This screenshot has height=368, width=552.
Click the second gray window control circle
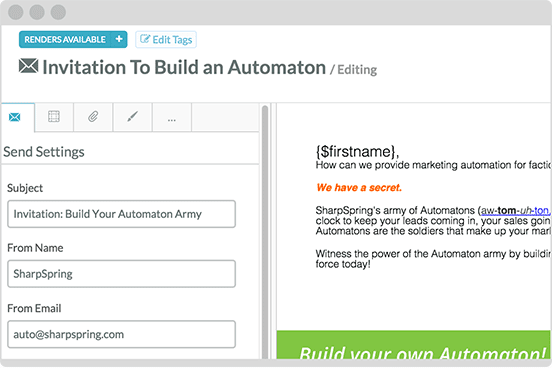click(x=37, y=12)
